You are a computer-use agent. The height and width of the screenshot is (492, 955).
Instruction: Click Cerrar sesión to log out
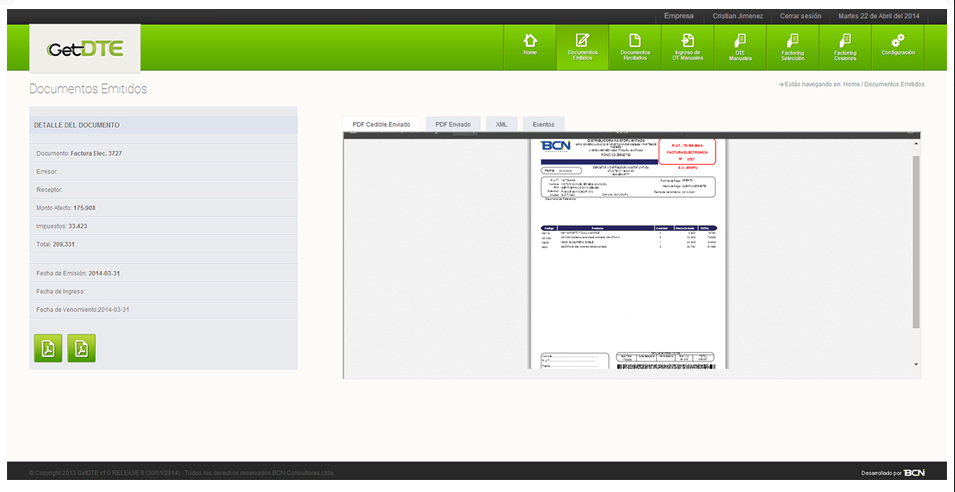[800, 16]
